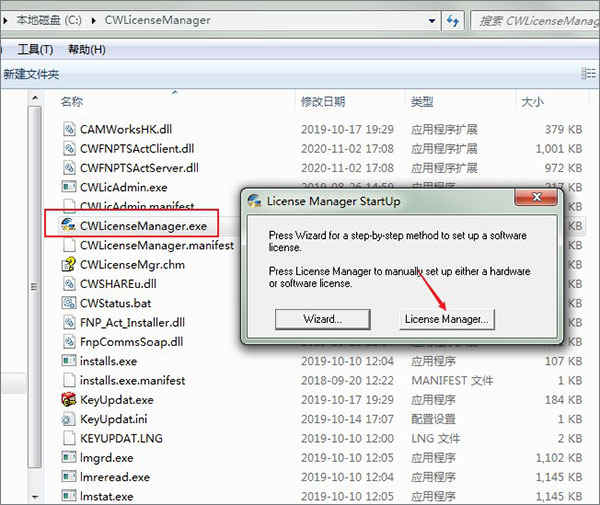This screenshot has width=600, height=505.
Task: Click the installs.exe.manifest file icon
Action: 69,380
